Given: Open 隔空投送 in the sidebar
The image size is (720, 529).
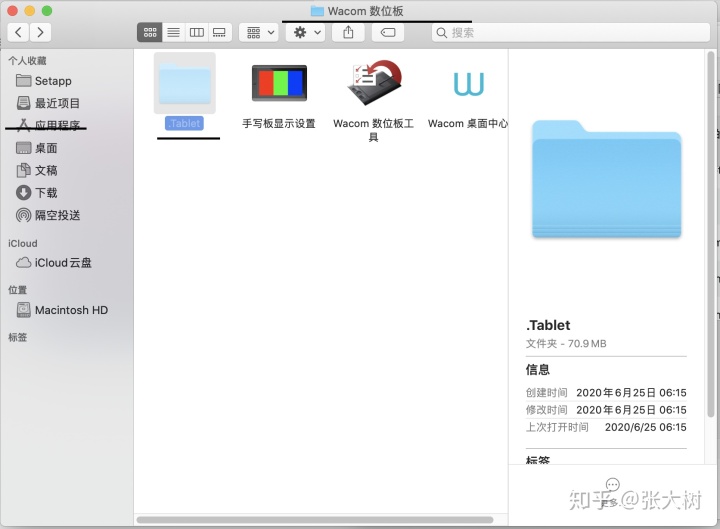Looking at the screenshot, I should [x=48, y=215].
